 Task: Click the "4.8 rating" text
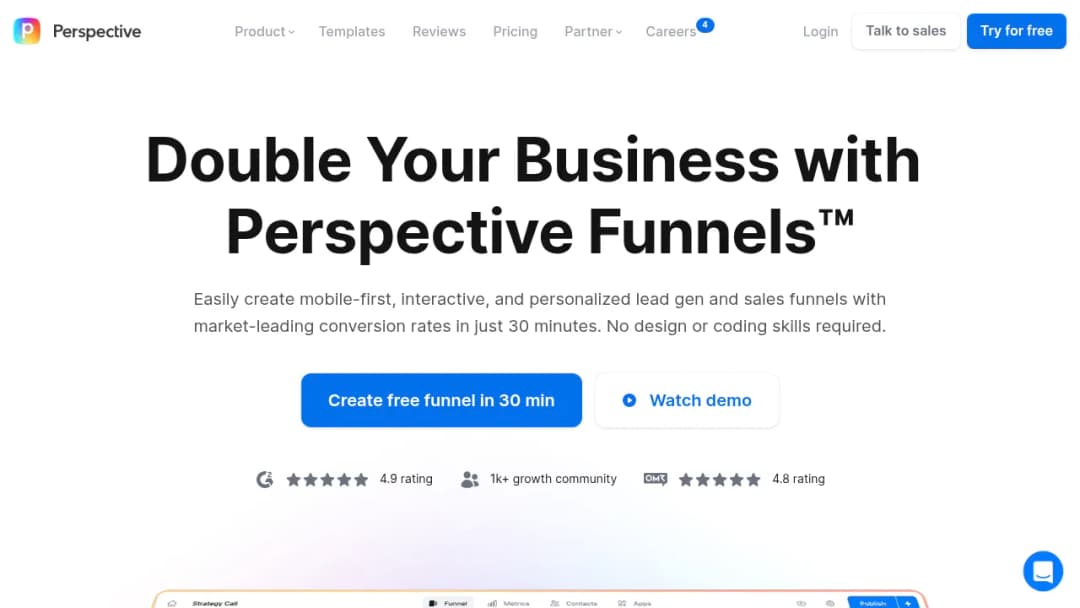(798, 479)
